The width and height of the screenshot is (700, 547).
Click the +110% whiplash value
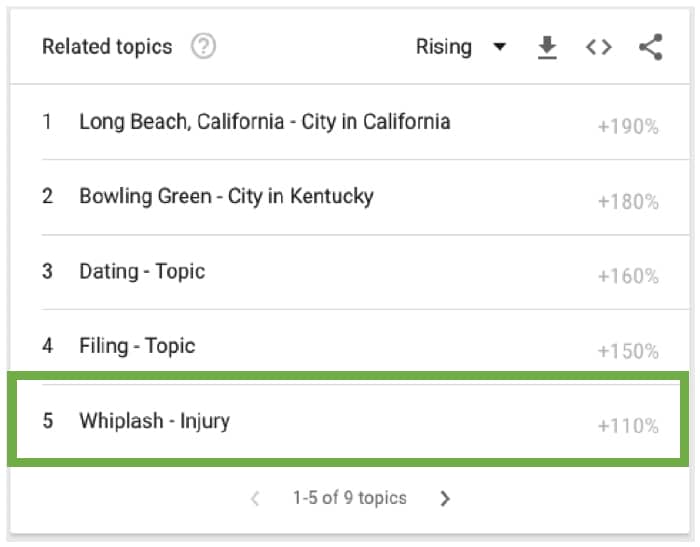(x=628, y=426)
